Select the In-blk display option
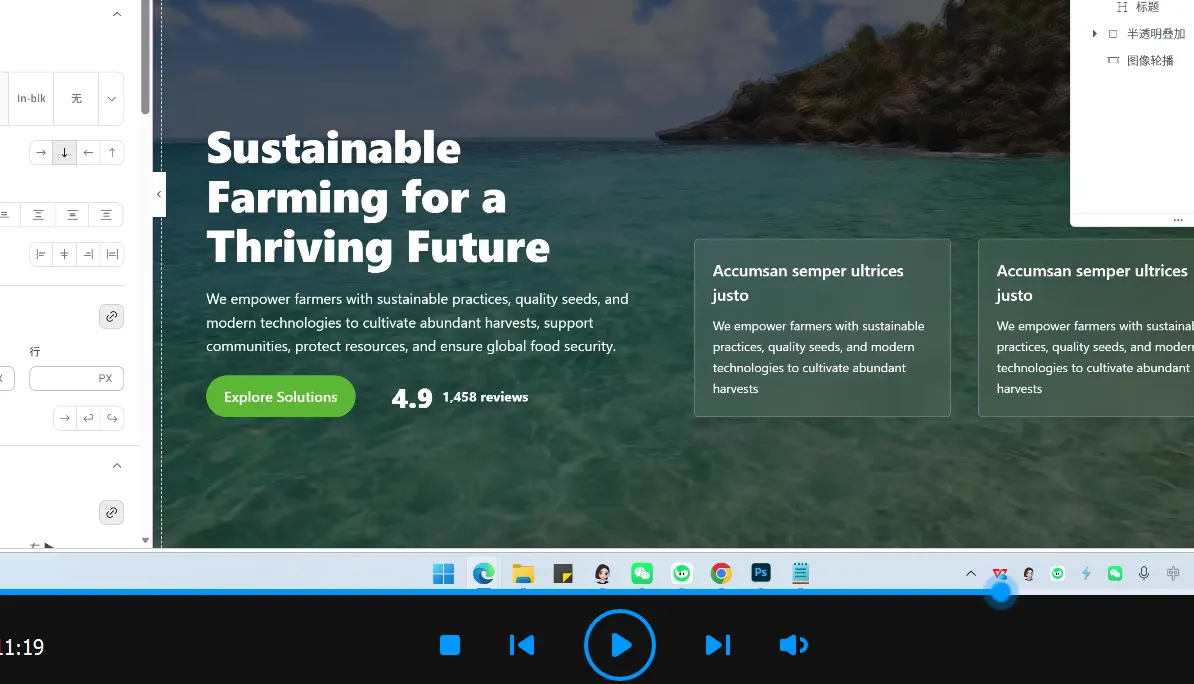The width and height of the screenshot is (1194, 684). click(x=31, y=99)
